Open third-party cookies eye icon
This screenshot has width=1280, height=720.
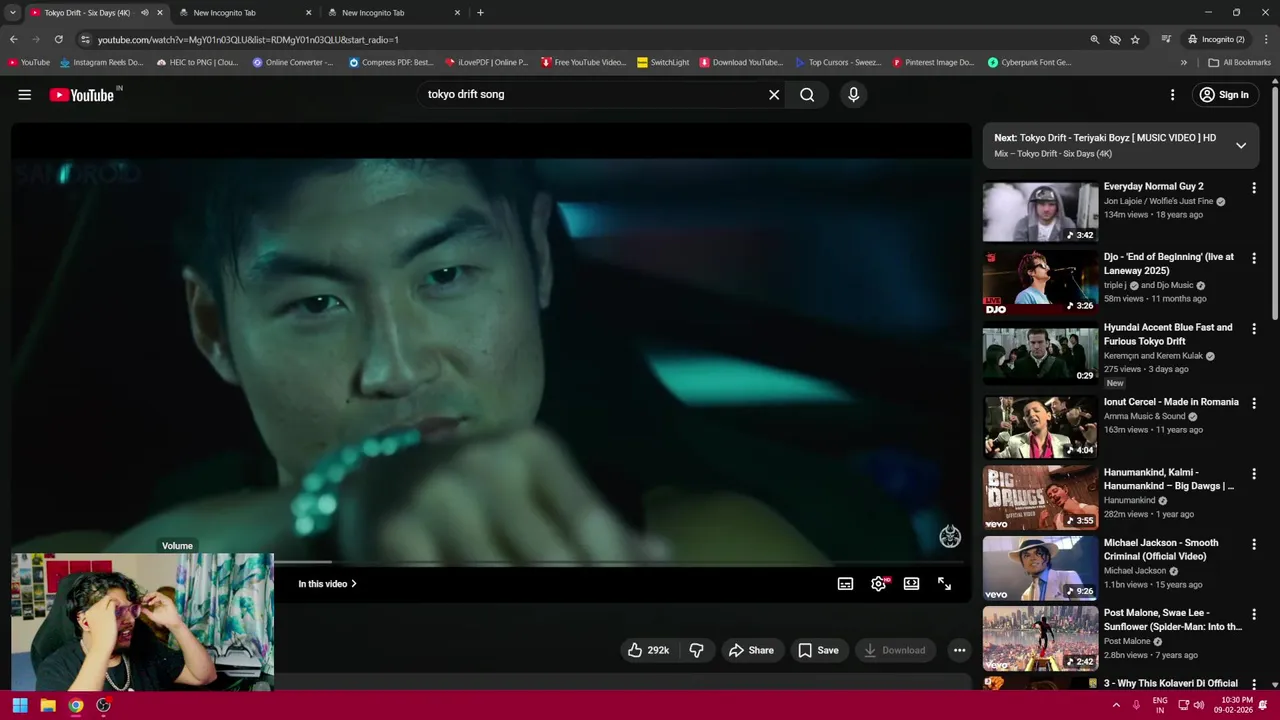(1115, 39)
